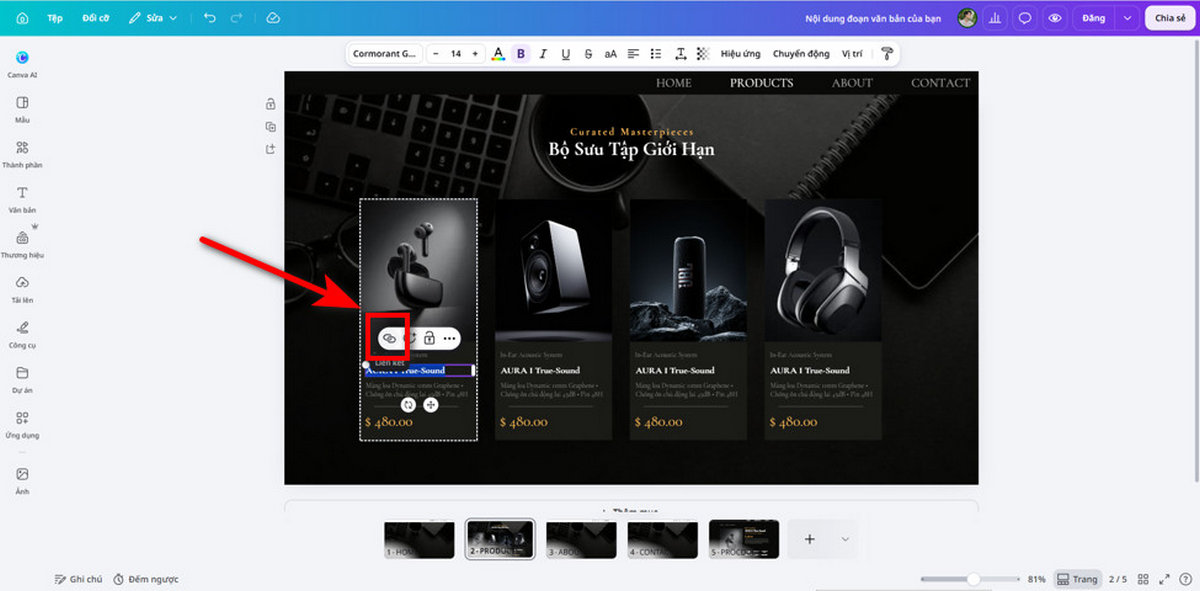Open the comments speech bubble icon

point(1025,18)
